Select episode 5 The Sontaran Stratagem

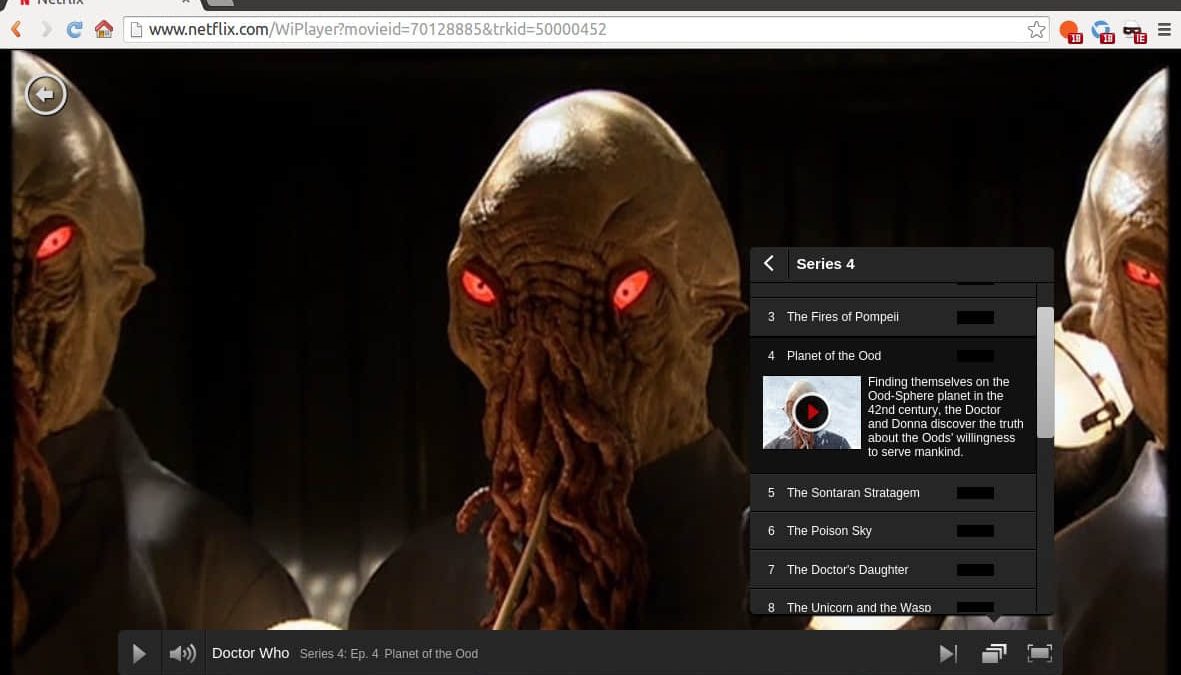point(893,493)
